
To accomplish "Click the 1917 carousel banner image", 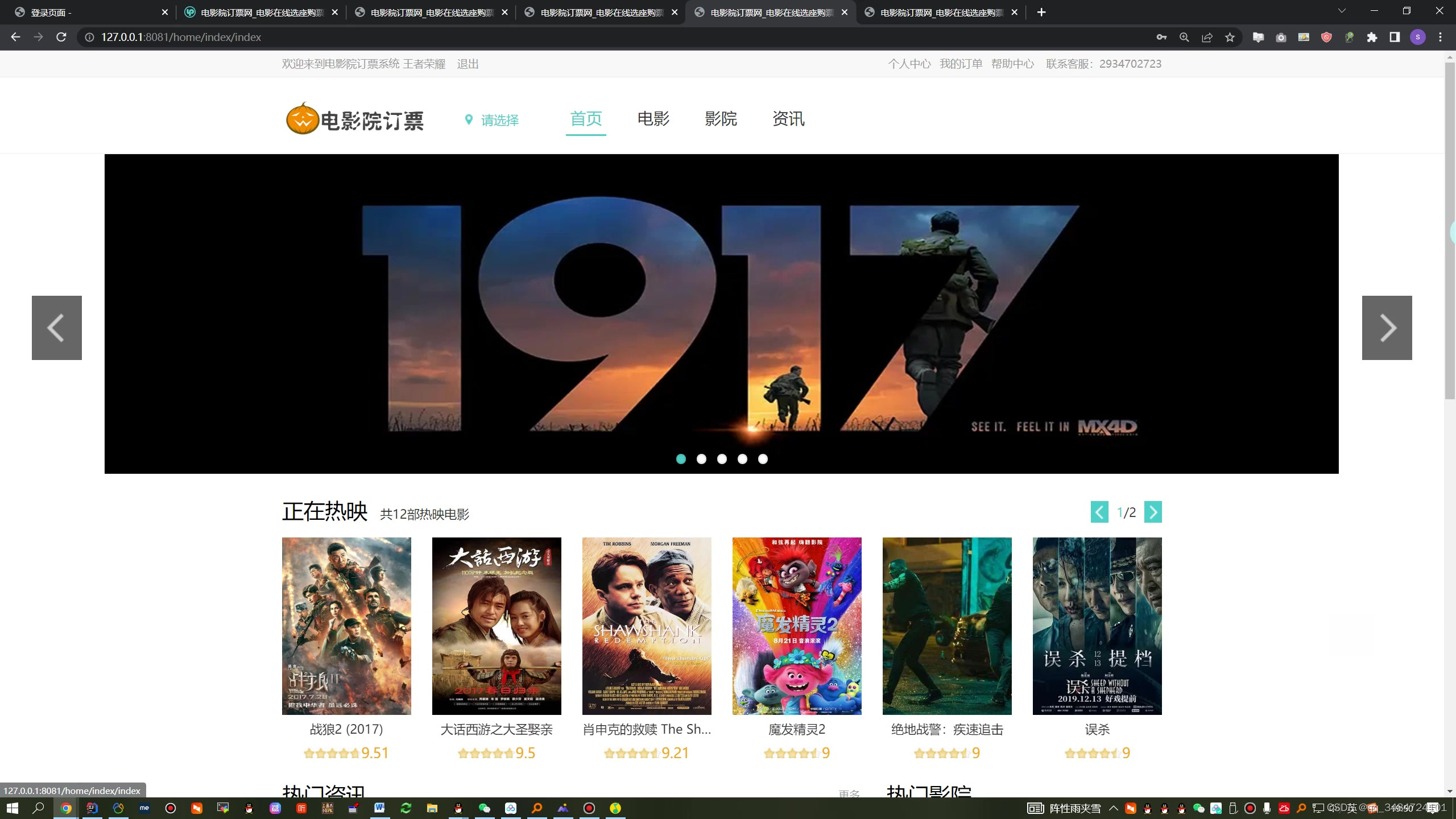I will click(x=721, y=313).
